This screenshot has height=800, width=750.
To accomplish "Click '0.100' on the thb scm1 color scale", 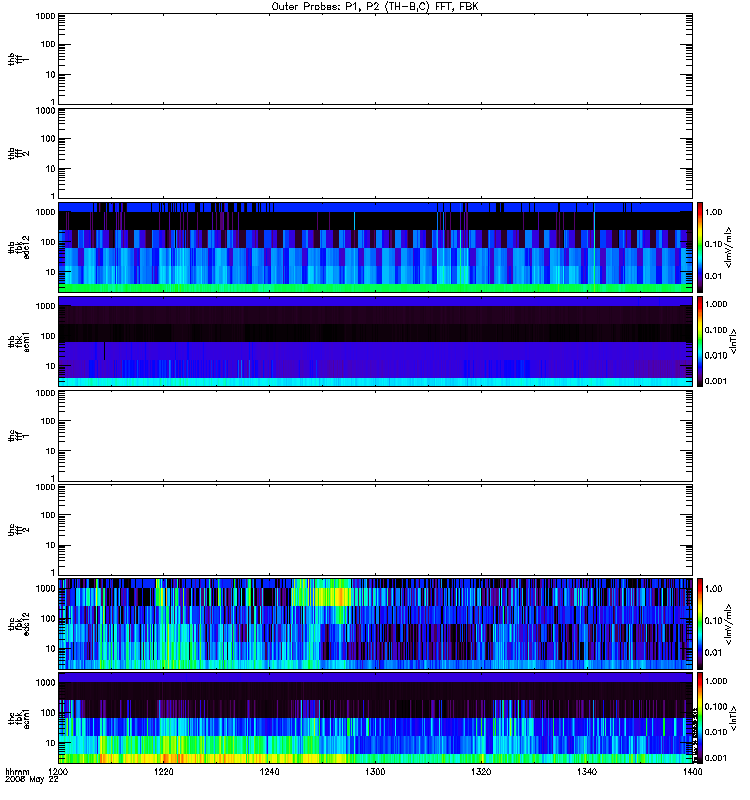I will click(716, 330).
